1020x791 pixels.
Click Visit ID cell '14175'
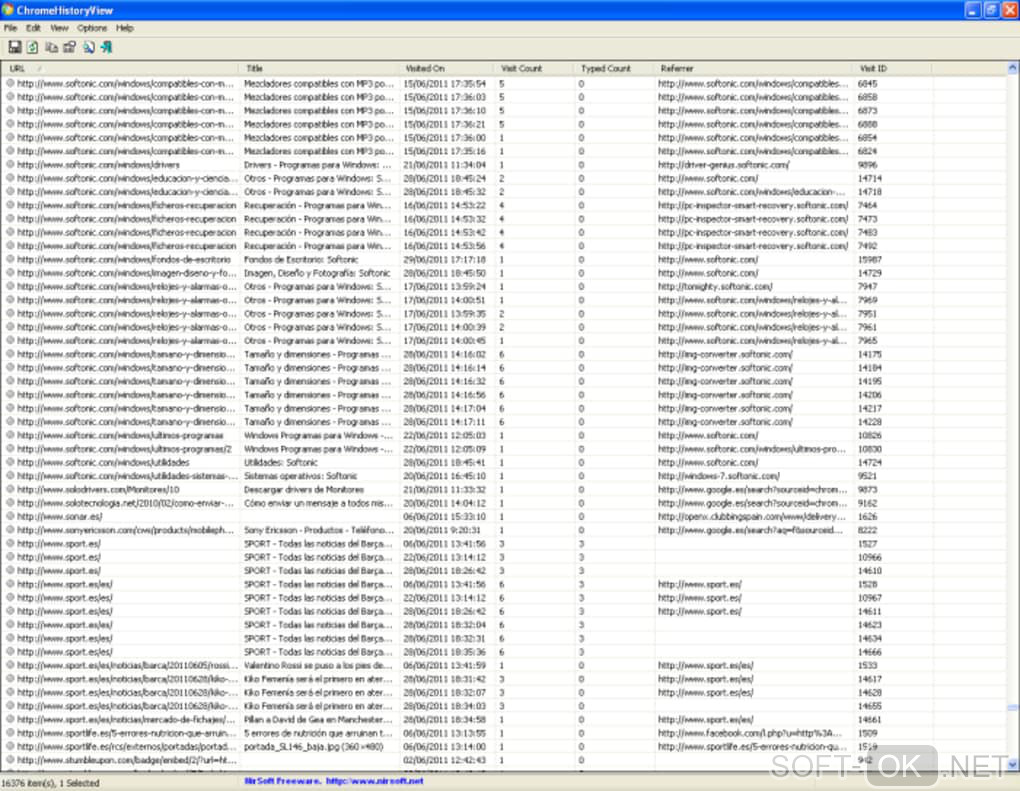870,355
